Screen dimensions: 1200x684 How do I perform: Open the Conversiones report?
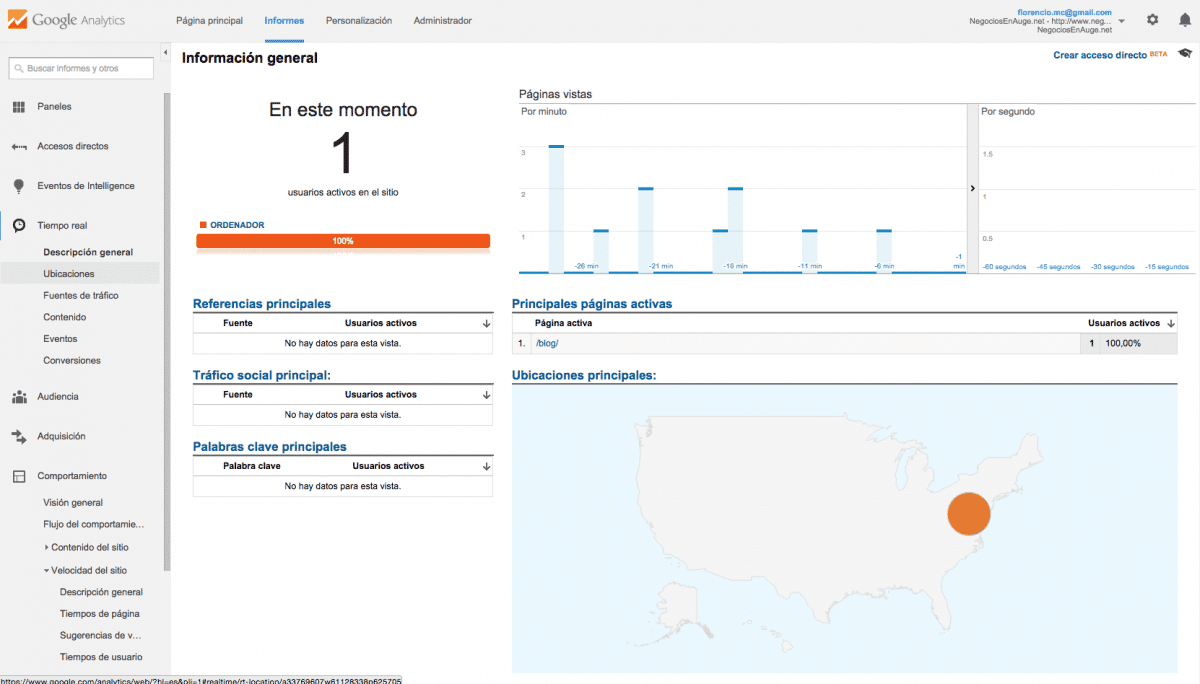(72, 360)
